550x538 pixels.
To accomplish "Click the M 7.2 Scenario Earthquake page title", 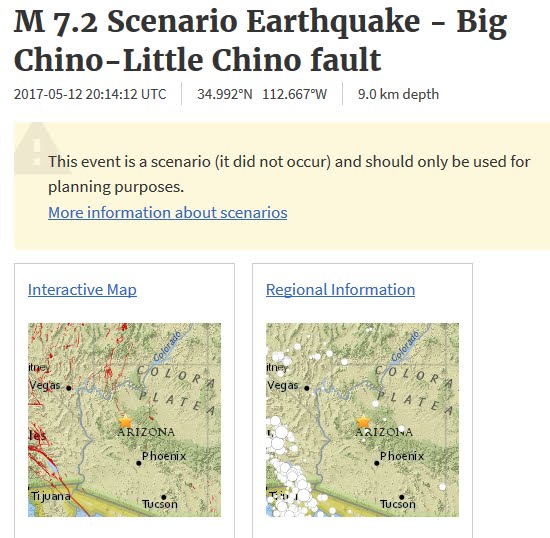I will [x=260, y=40].
